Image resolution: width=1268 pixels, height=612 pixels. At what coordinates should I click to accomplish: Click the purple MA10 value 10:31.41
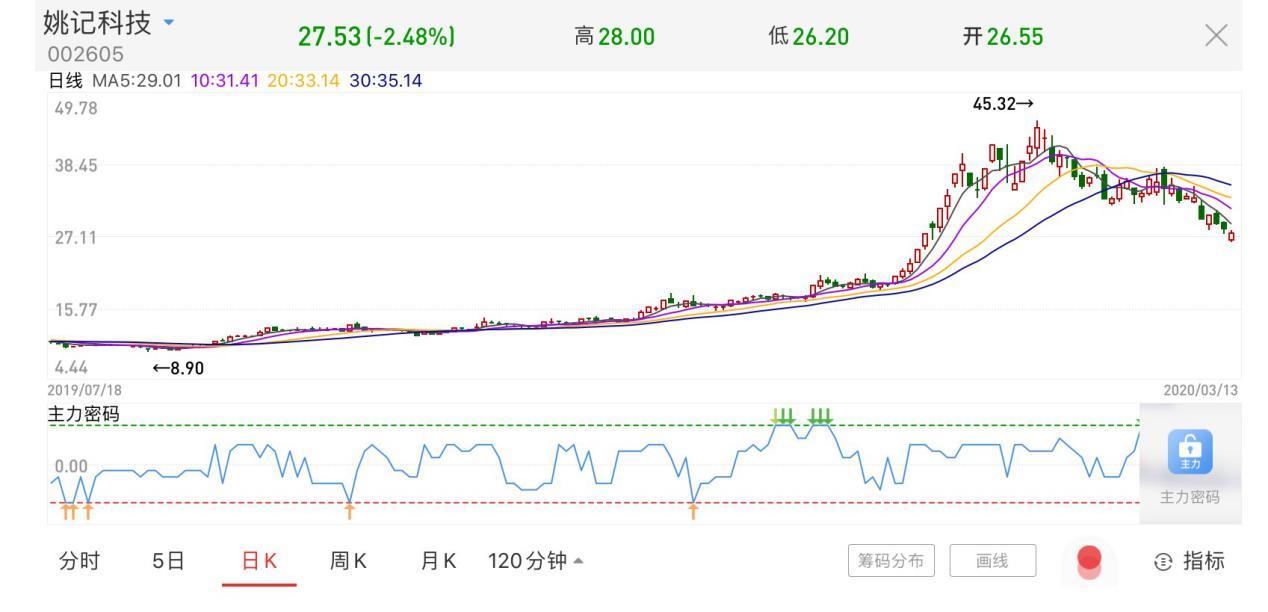[225, 80]
